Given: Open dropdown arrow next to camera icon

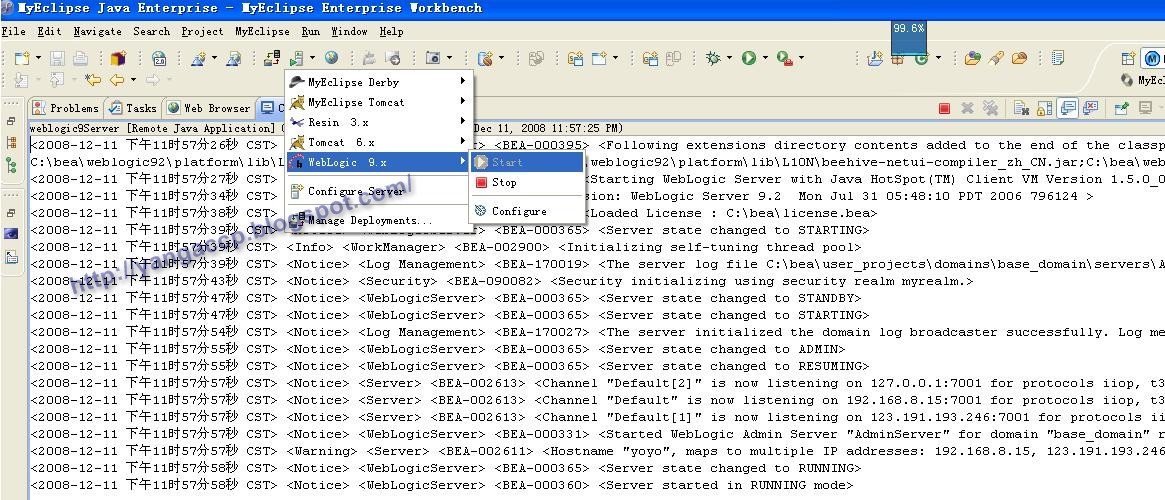Looking at the screenshot, I should click(x=449, y=58).
